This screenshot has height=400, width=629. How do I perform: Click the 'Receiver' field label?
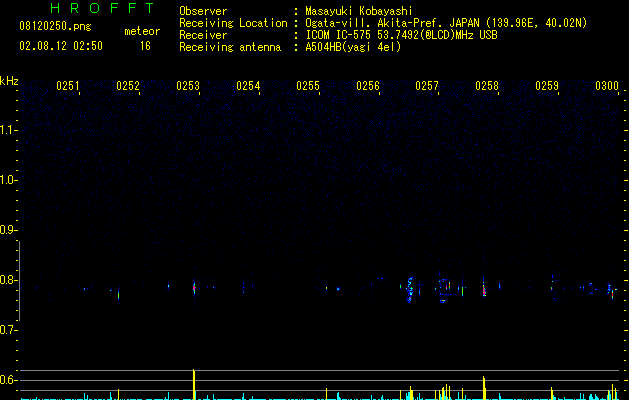(203, 35)
